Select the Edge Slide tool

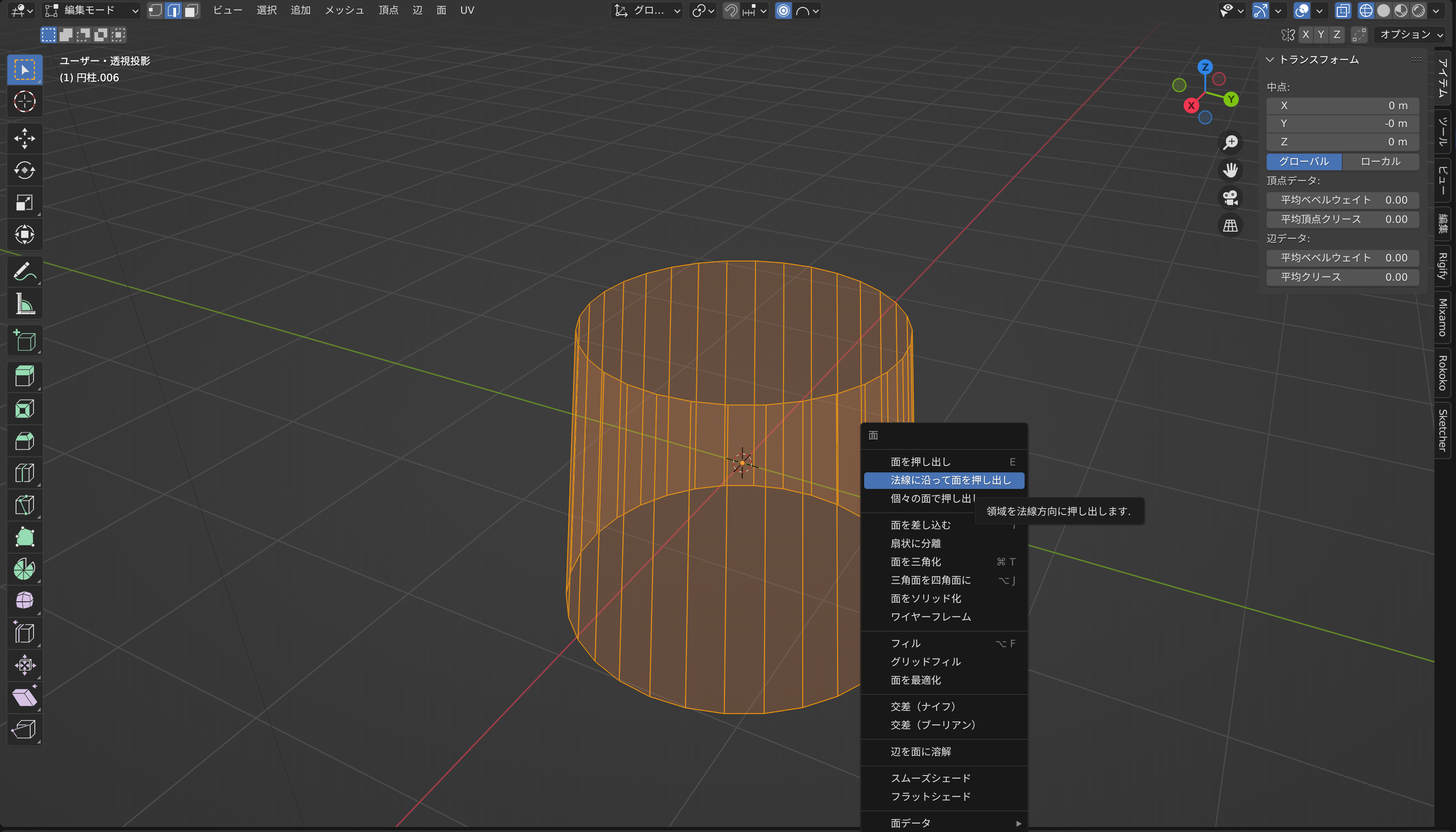click(x=25, y=632)
